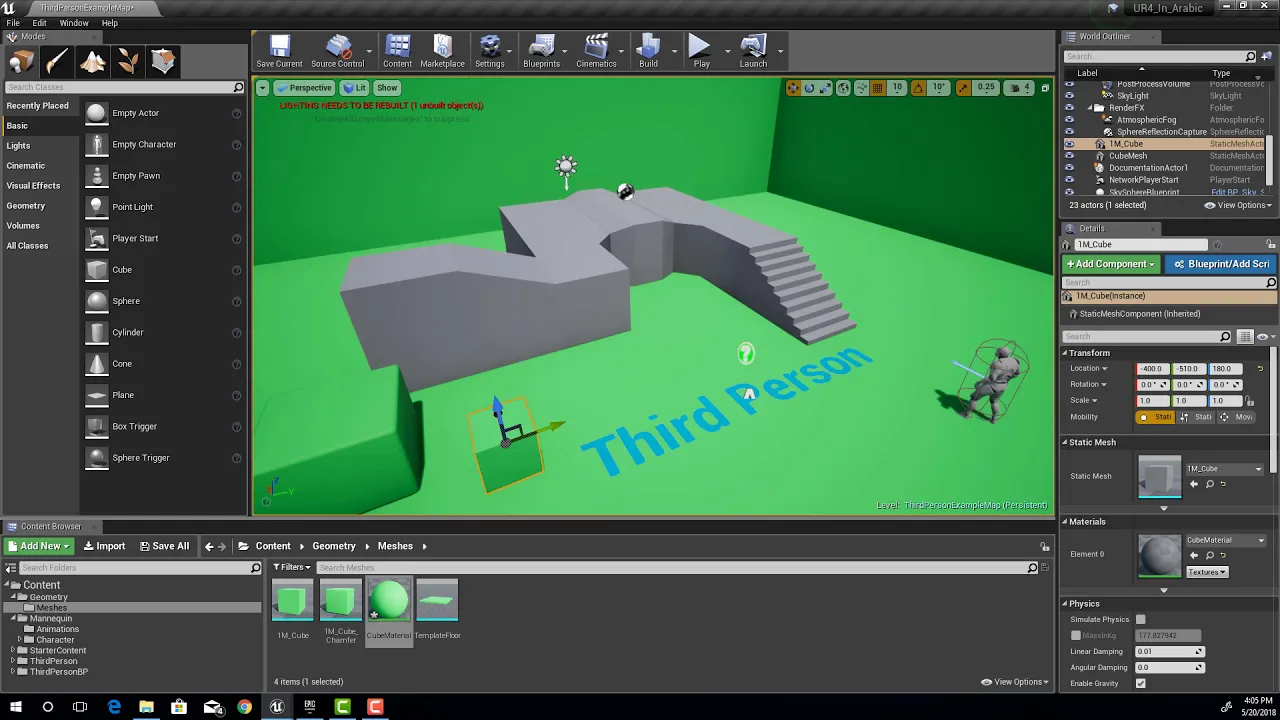Click Import in Content Browser
Image resolution: width=1280 pixels, height=720 pixels.
tap(104, 546)
